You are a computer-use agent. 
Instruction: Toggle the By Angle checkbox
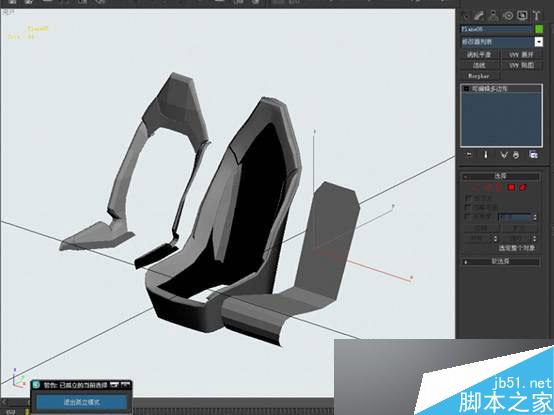[x=467, y=216]
